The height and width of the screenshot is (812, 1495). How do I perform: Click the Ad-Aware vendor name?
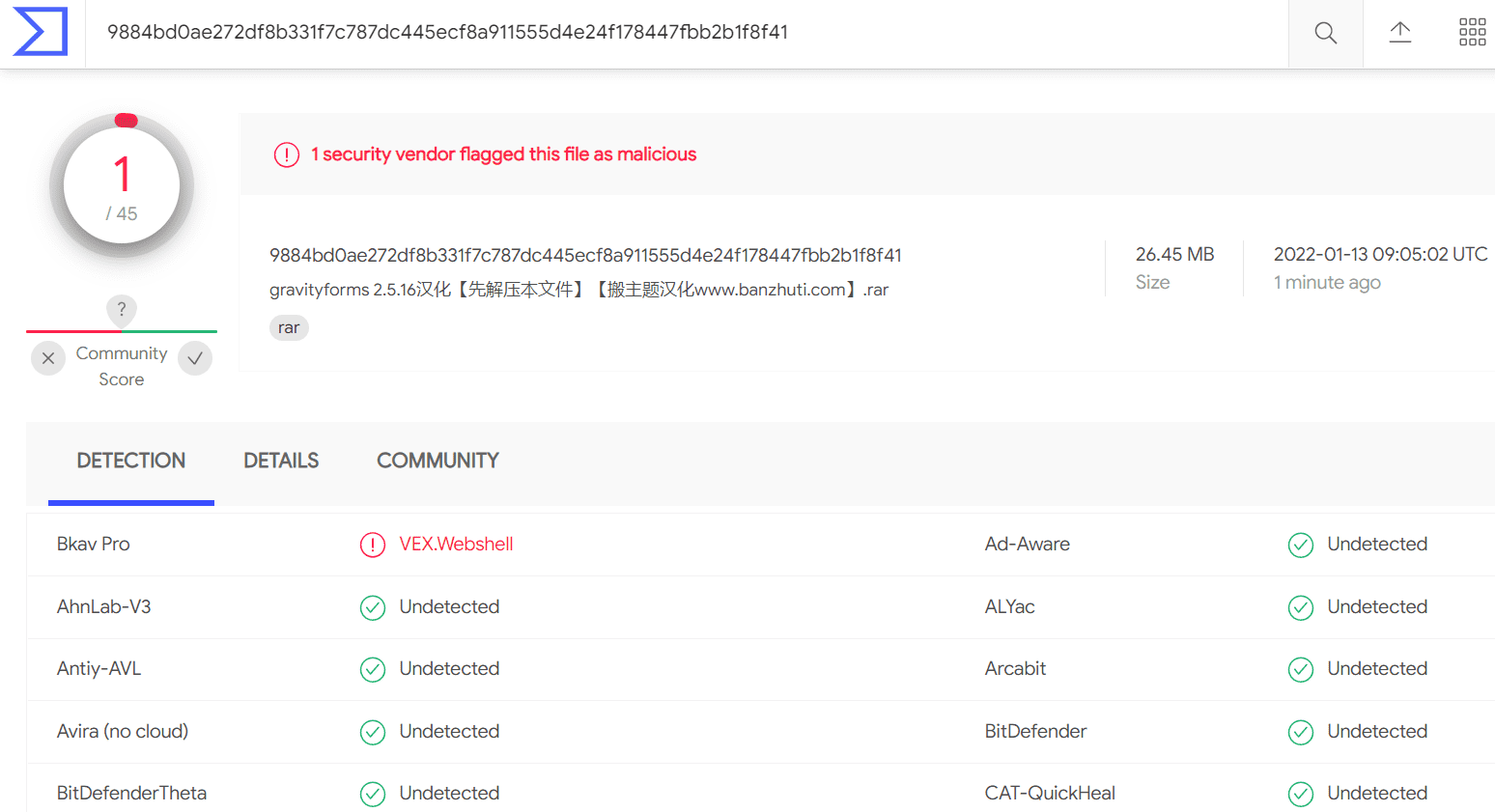tap(1028, 545)
